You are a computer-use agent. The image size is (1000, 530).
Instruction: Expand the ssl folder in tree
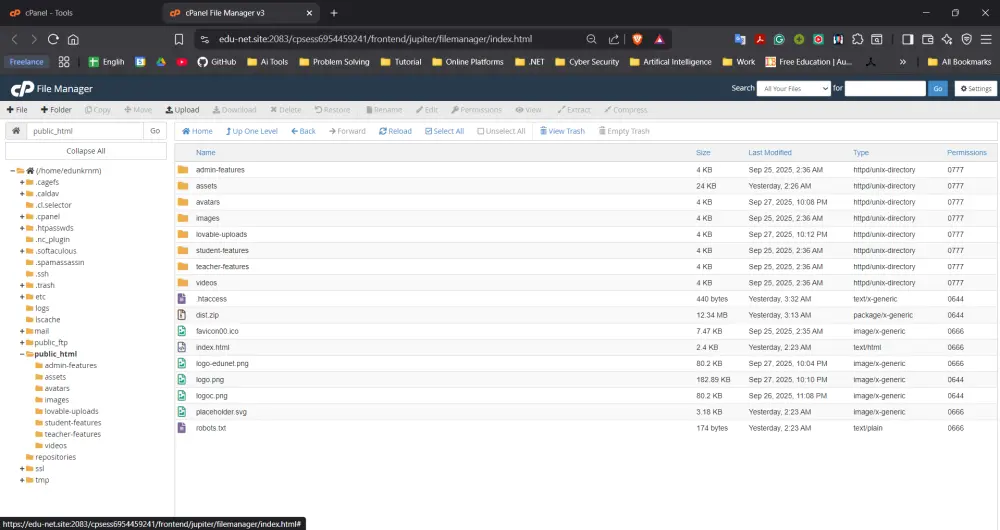pyautogui.click(x=22, y=469)
